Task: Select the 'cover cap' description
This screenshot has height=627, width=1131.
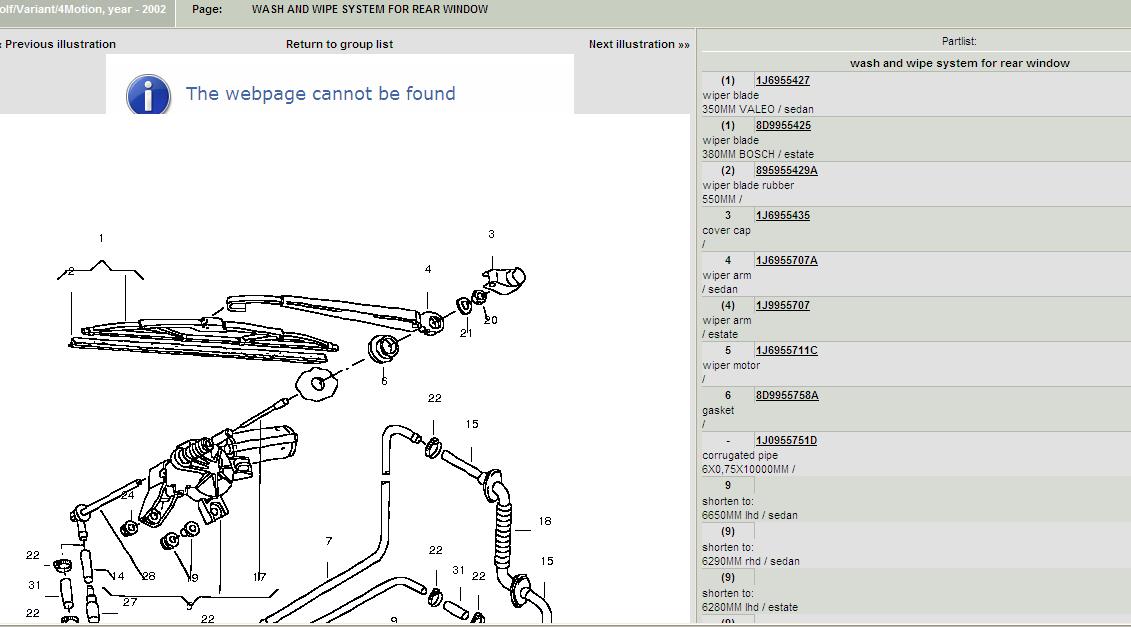Action: tap(726, 230)
